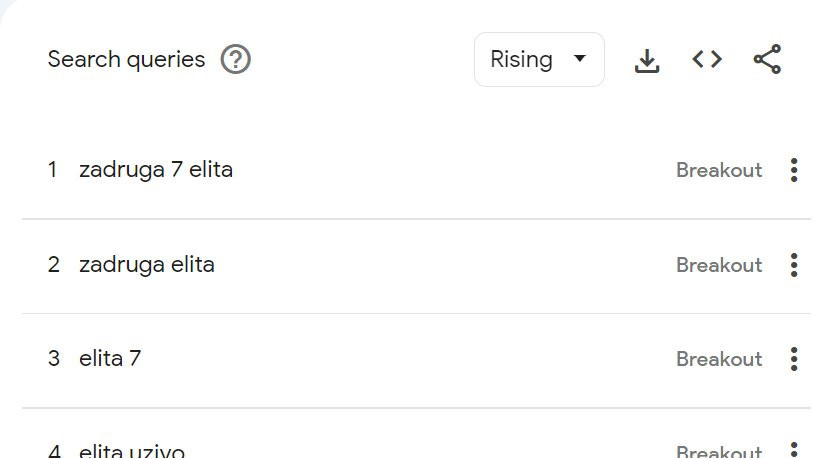Select rank number 2 in list

tap(53, 265)
